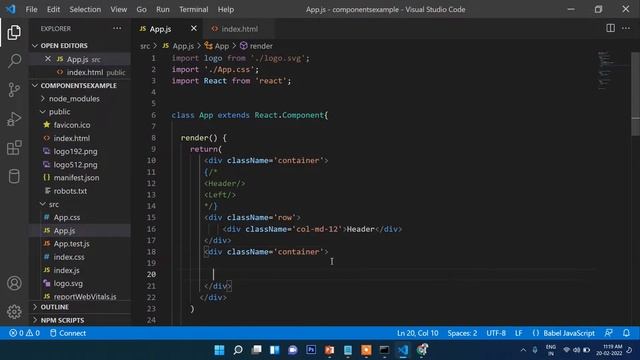Open the File menu
This screenshot has width=640, height=360.
click(x=31, y=9)
